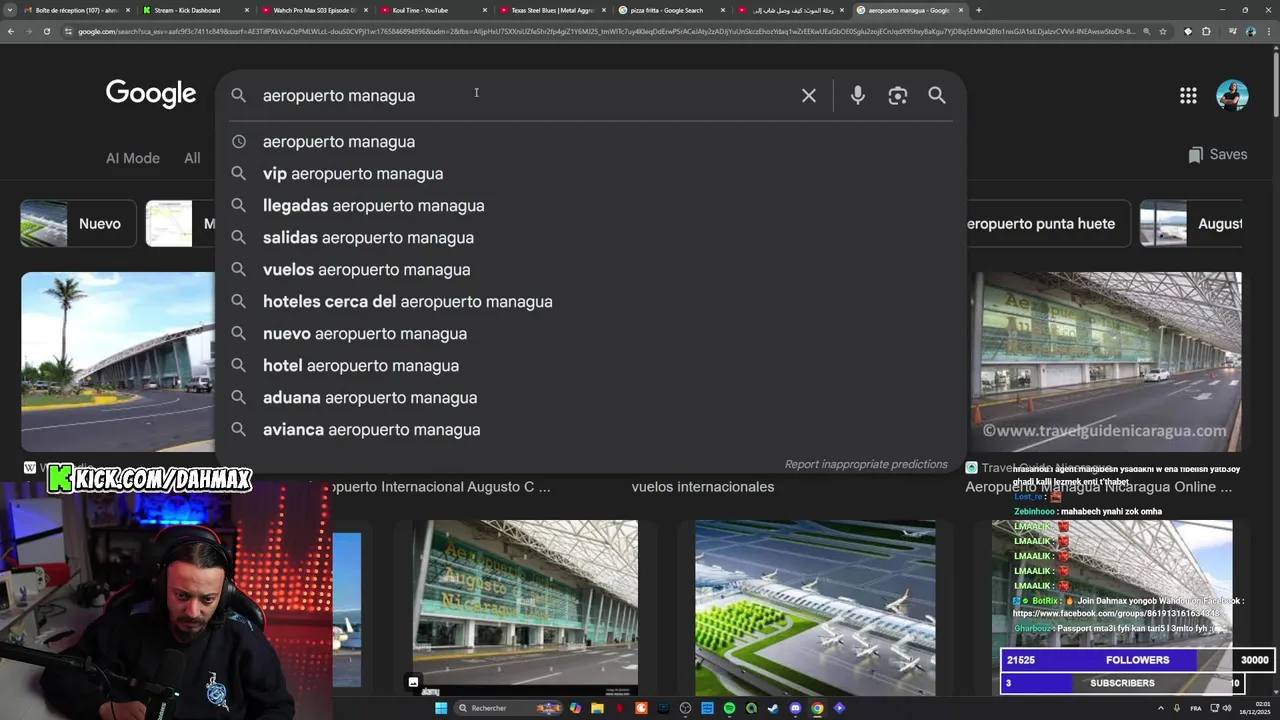
Task: Run search using the magnifier icon in search box
Action: [936, 95]
